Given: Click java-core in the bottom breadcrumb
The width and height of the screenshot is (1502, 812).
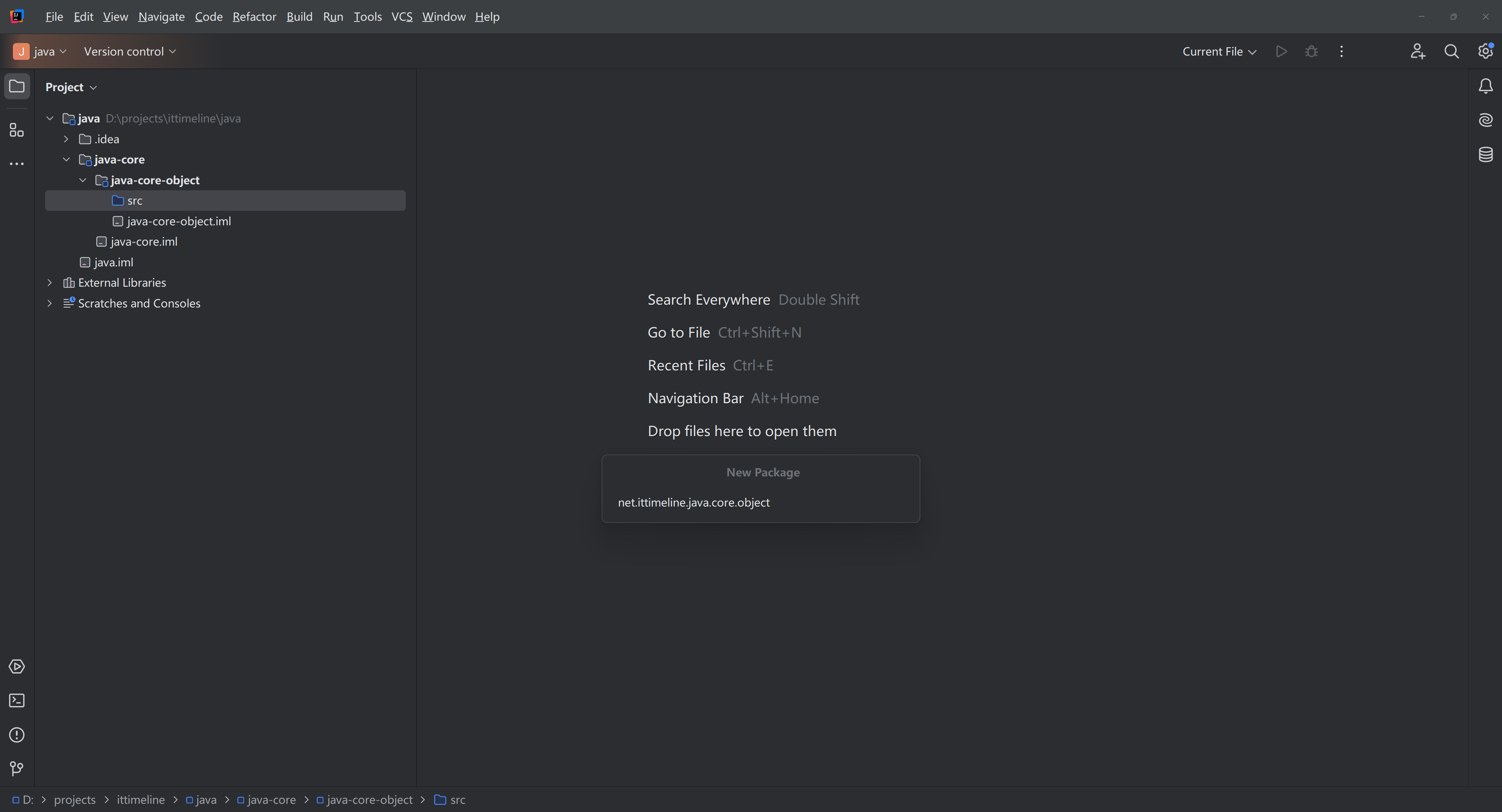Looking at the screenshot, I should click(x=271, y=800).
